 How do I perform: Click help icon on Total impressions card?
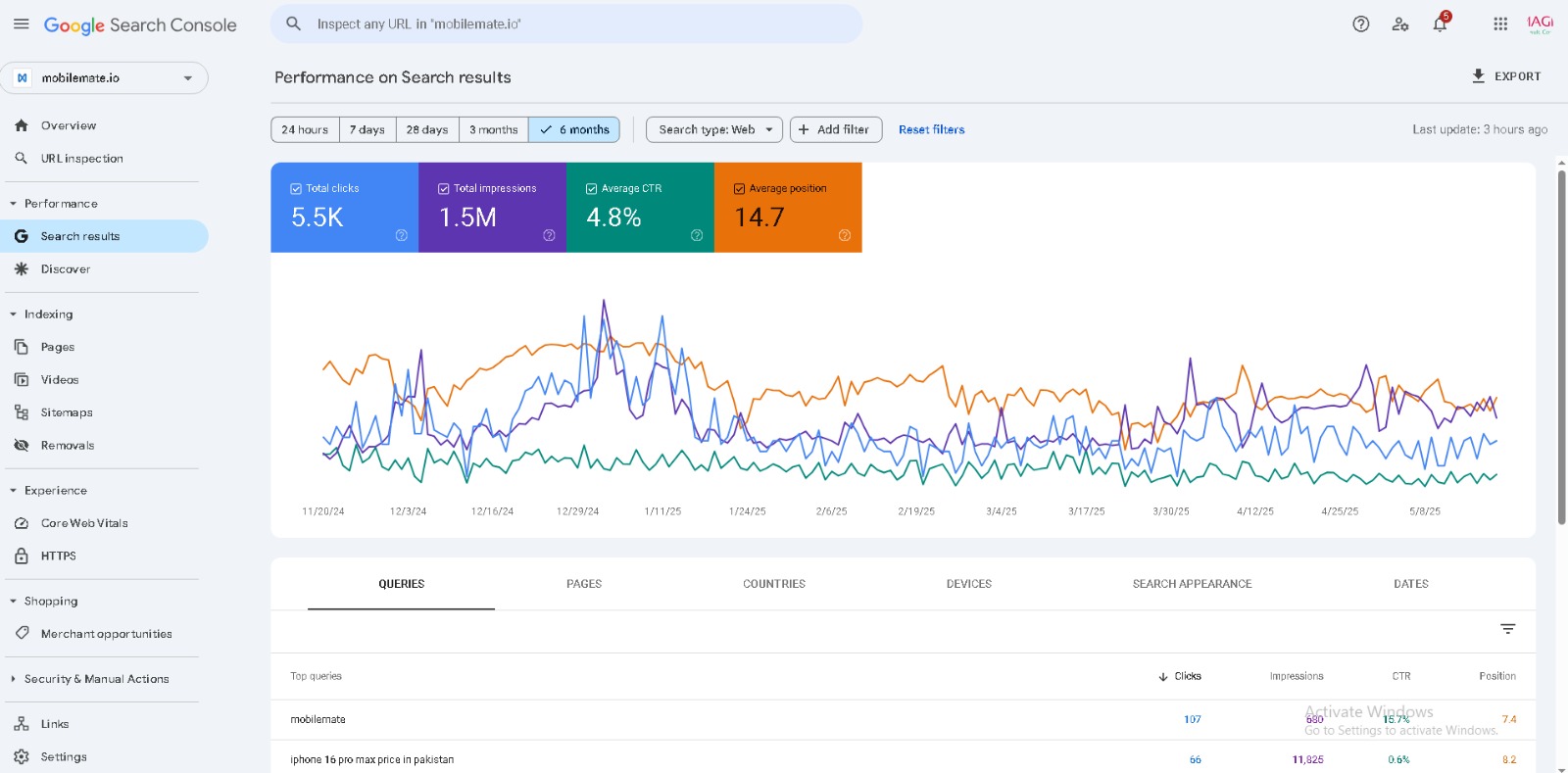[549, 235]
